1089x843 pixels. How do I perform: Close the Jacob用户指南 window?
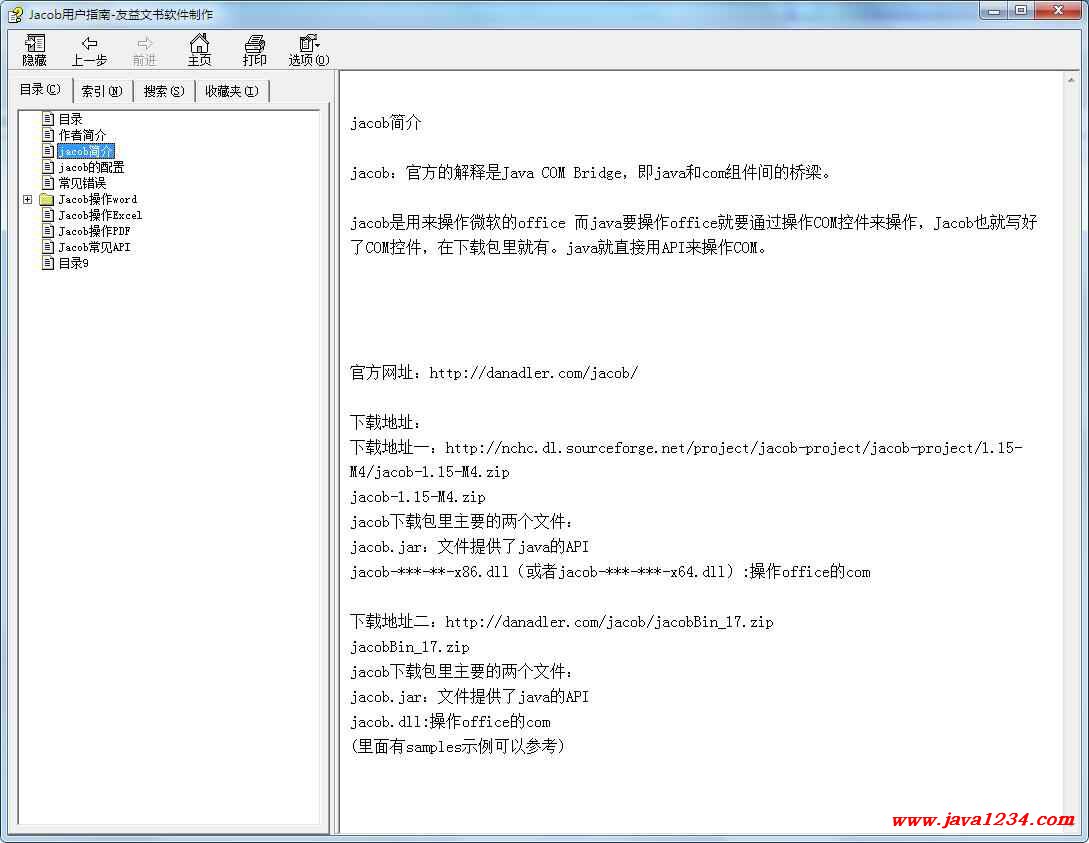click(x=1058, y=10)
